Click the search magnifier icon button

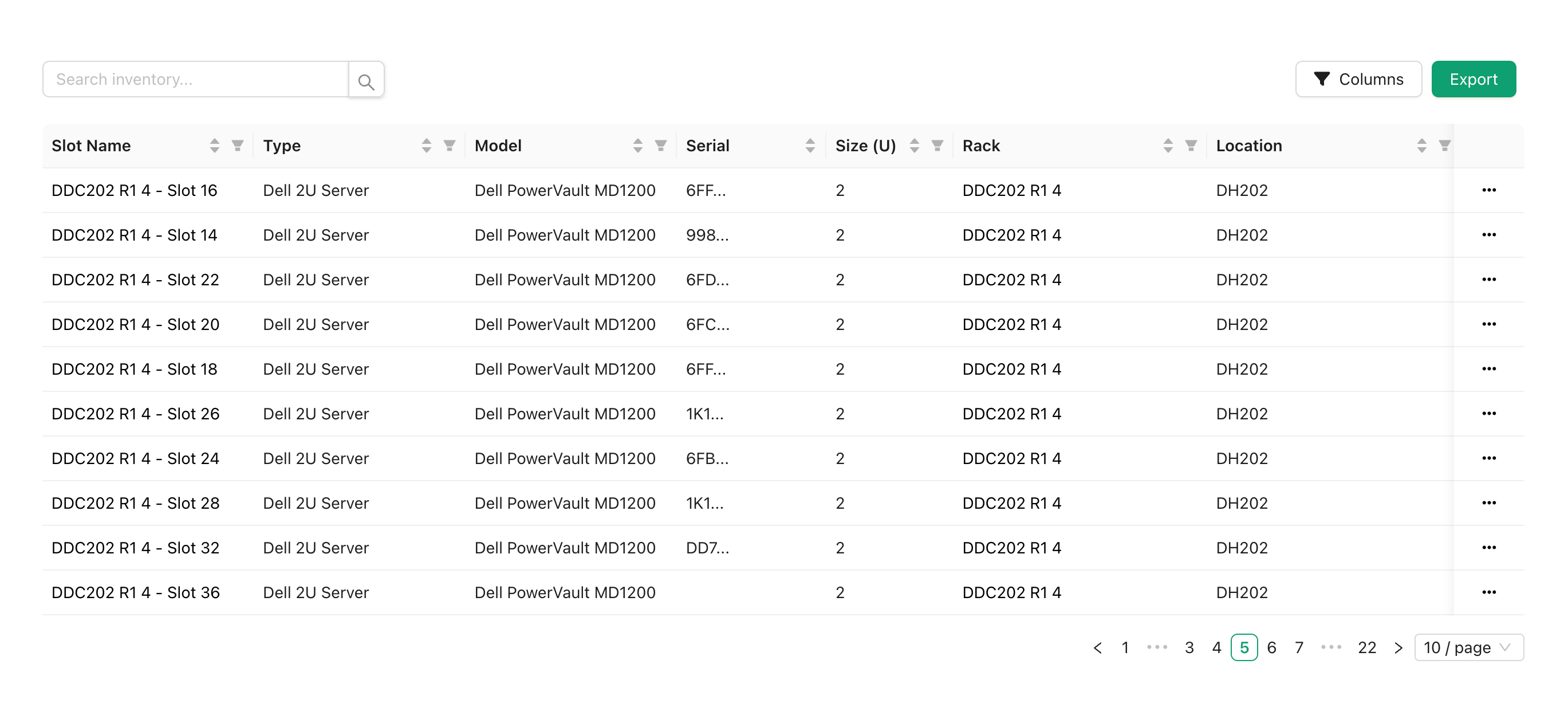(x=366, y=80)
